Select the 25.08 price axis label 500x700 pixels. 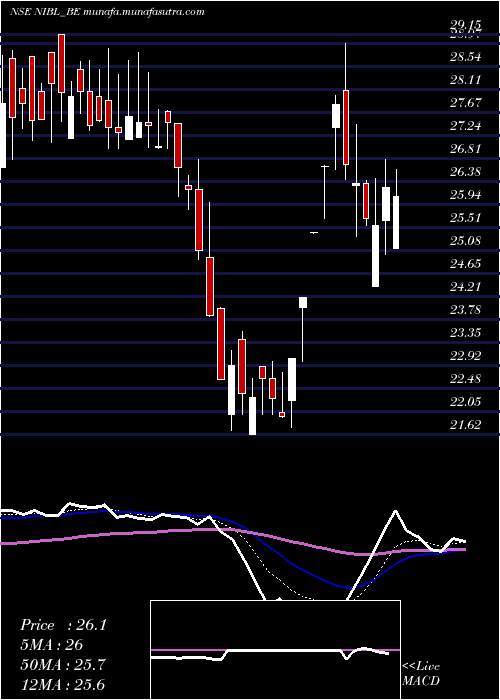click(x=467, y=241)
